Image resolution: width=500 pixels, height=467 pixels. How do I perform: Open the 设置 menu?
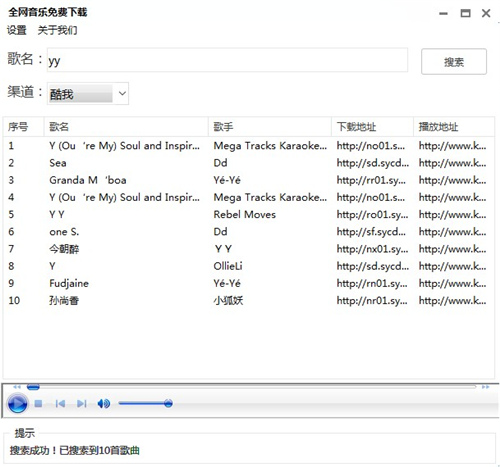[x=17, y=30]
